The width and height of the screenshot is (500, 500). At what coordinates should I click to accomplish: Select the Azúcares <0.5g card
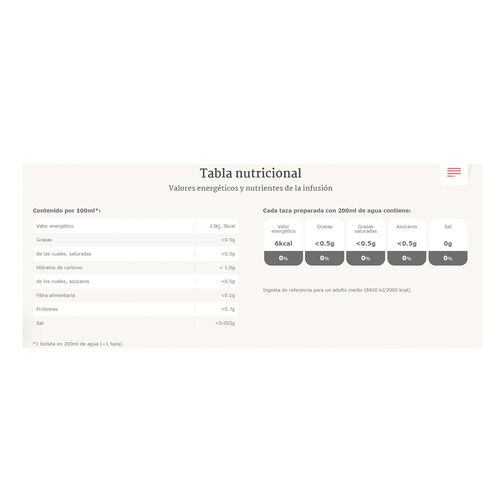coord(407,242)
